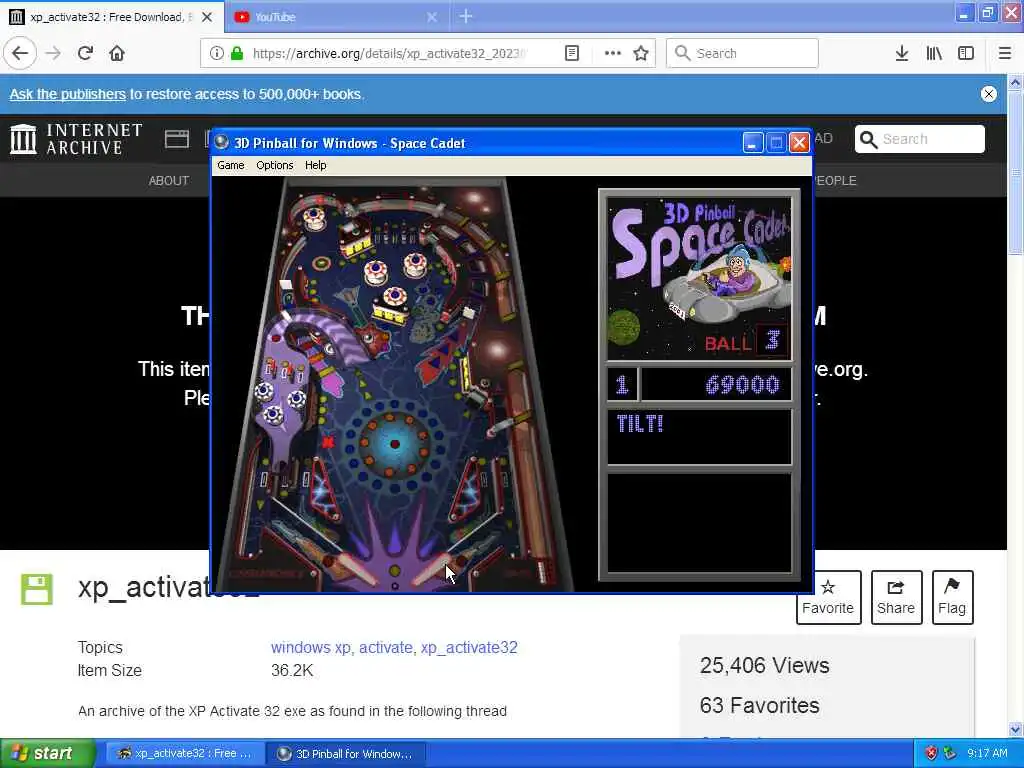Click the Favorite star button
The height and width of the screenshot is (768, 1024).
coord(828,597)
